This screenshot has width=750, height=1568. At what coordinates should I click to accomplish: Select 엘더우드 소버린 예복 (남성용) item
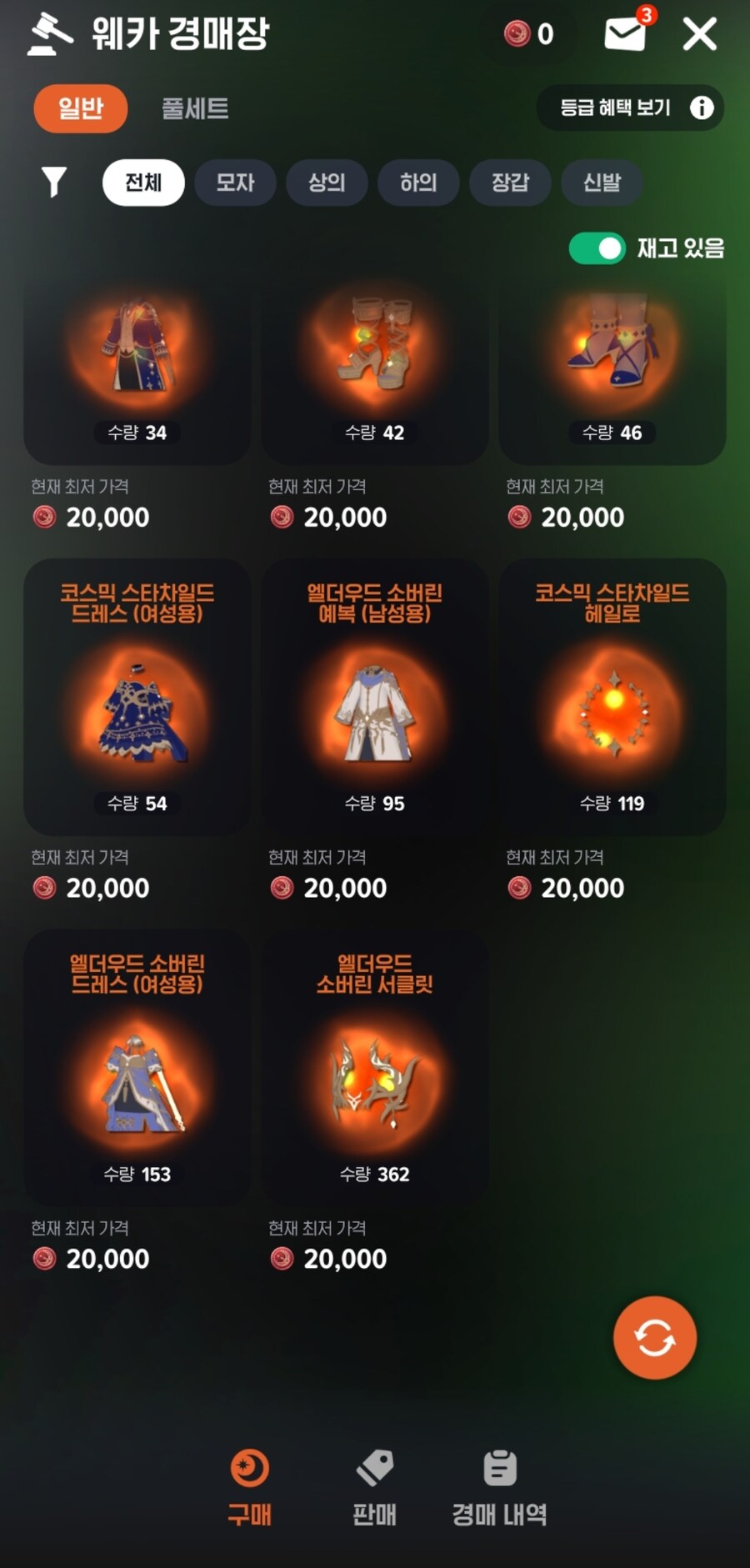pyautogui.click(x=375, y=697)
